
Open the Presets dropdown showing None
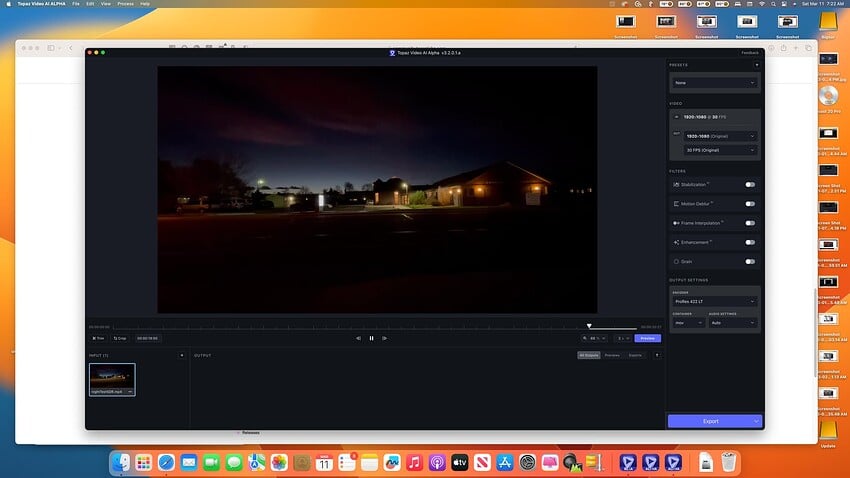click(715, 83)
